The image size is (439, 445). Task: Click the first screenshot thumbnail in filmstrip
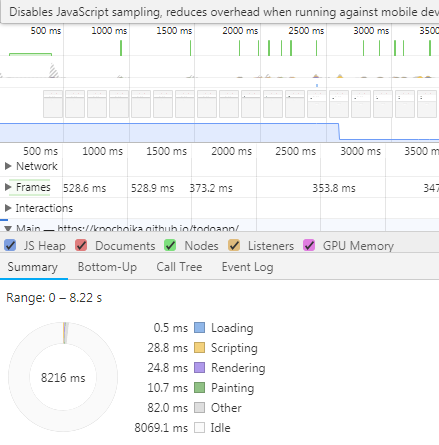click(x=53, y=104)
